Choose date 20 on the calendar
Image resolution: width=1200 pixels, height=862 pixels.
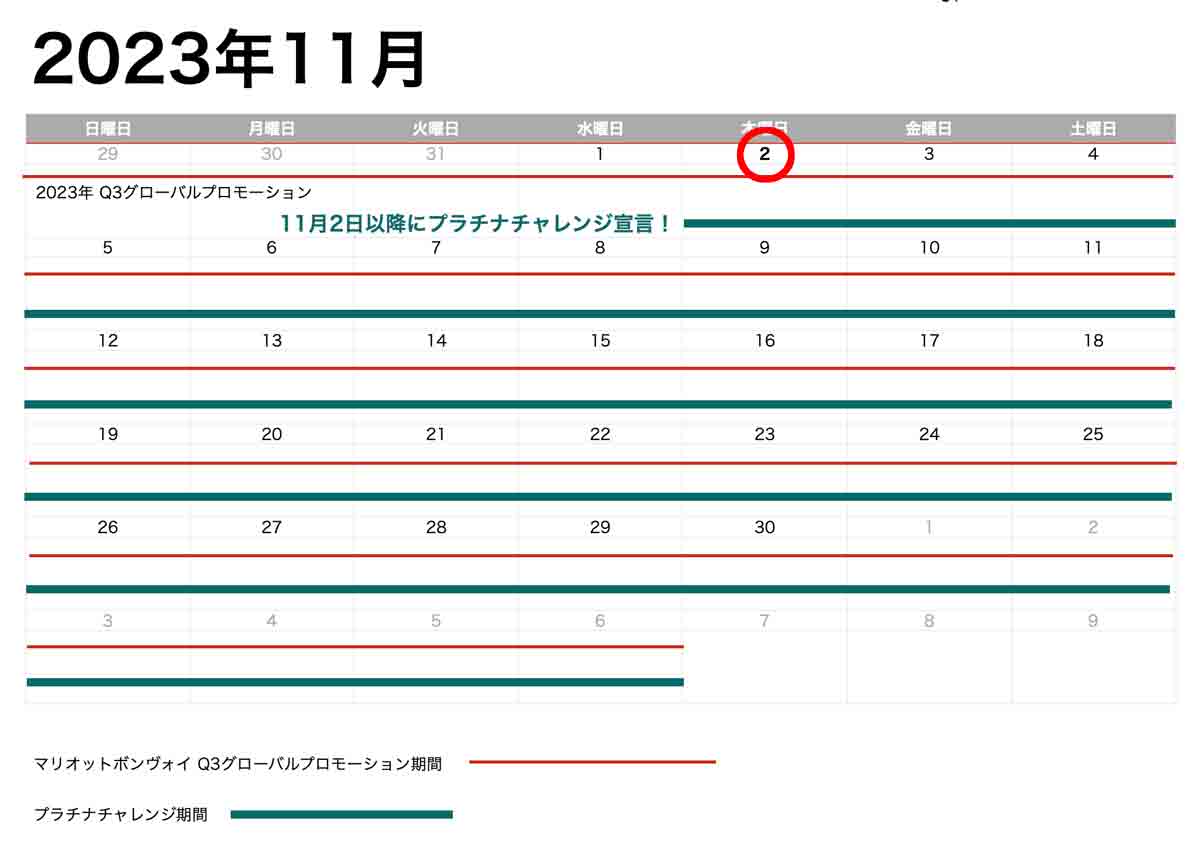tap(272, 434)
